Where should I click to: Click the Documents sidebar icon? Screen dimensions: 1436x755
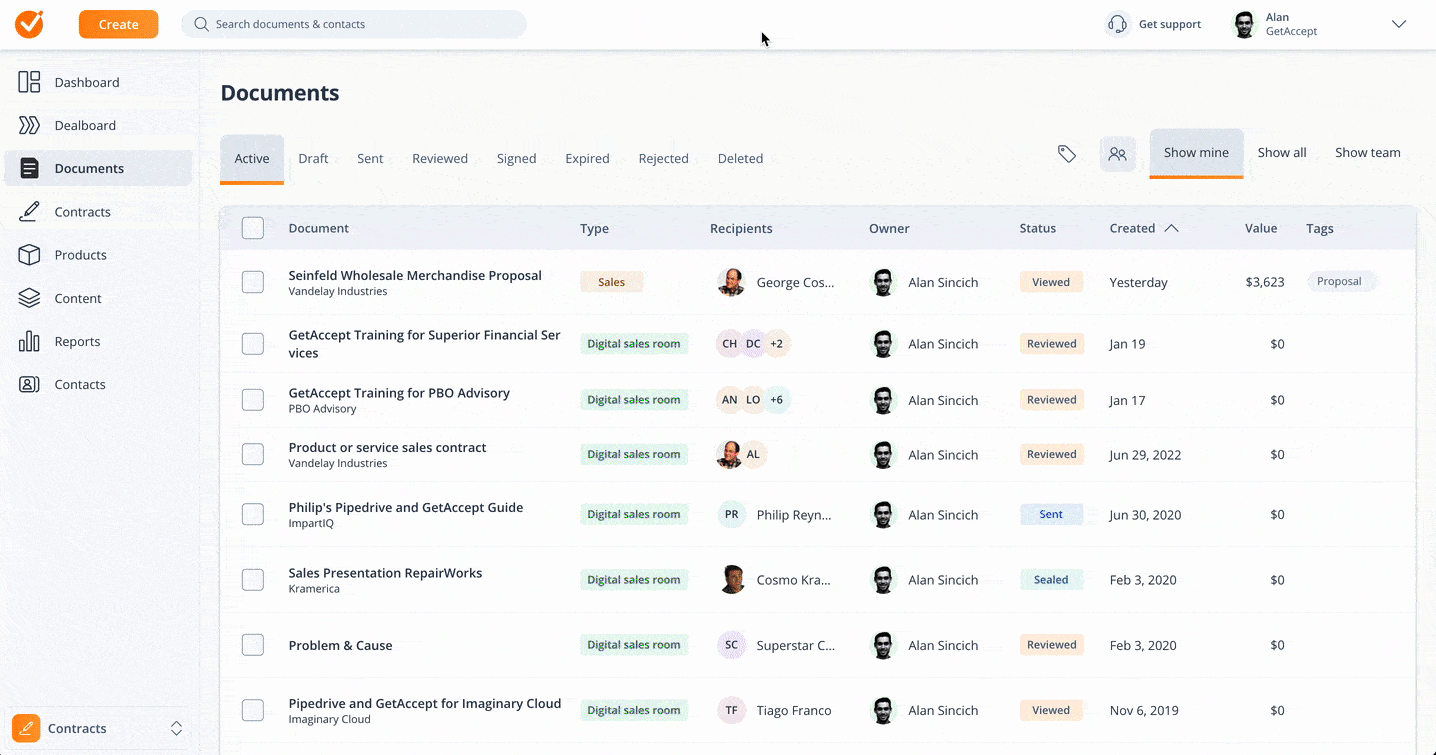pyautogui.click(x=30, y=168)
